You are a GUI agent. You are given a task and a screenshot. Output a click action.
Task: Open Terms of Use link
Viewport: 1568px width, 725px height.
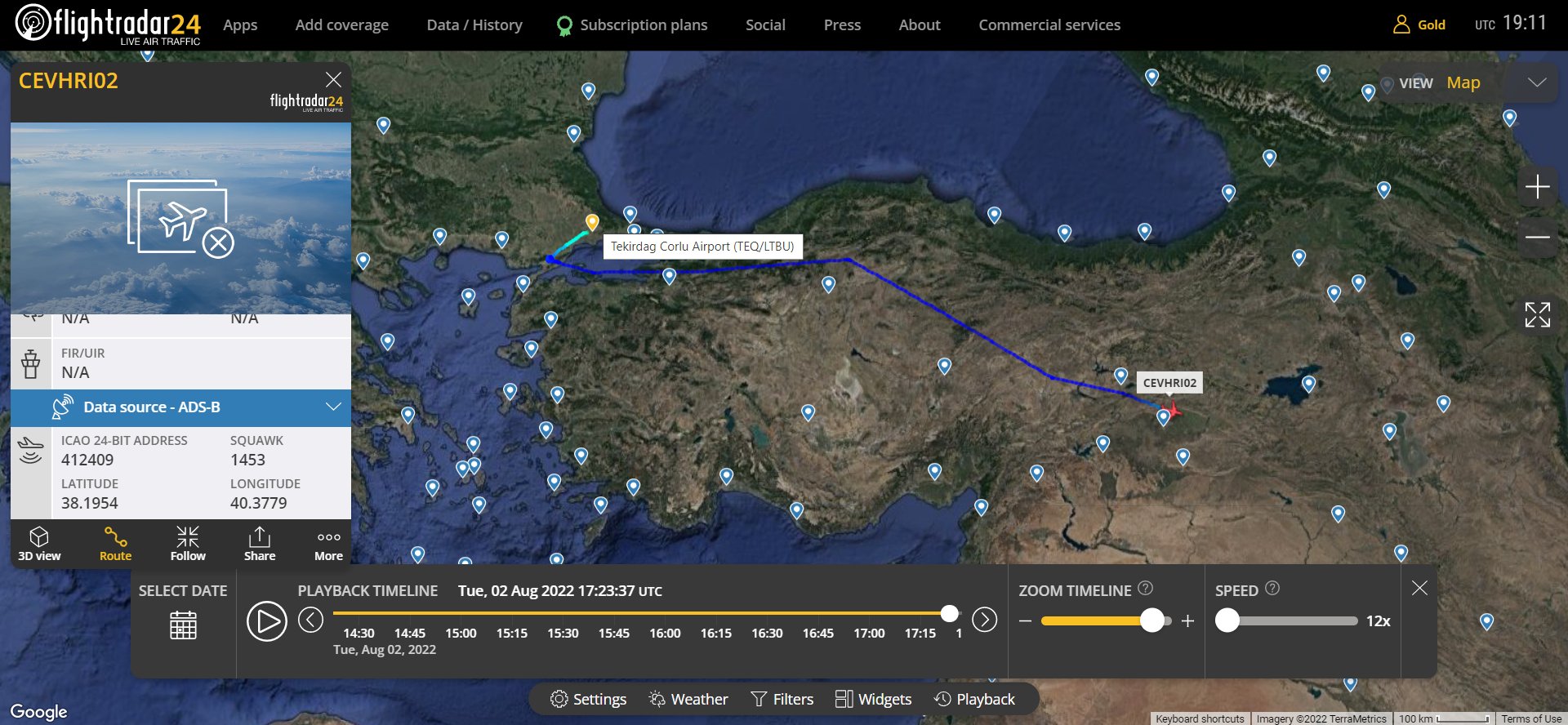(1531, 718)
